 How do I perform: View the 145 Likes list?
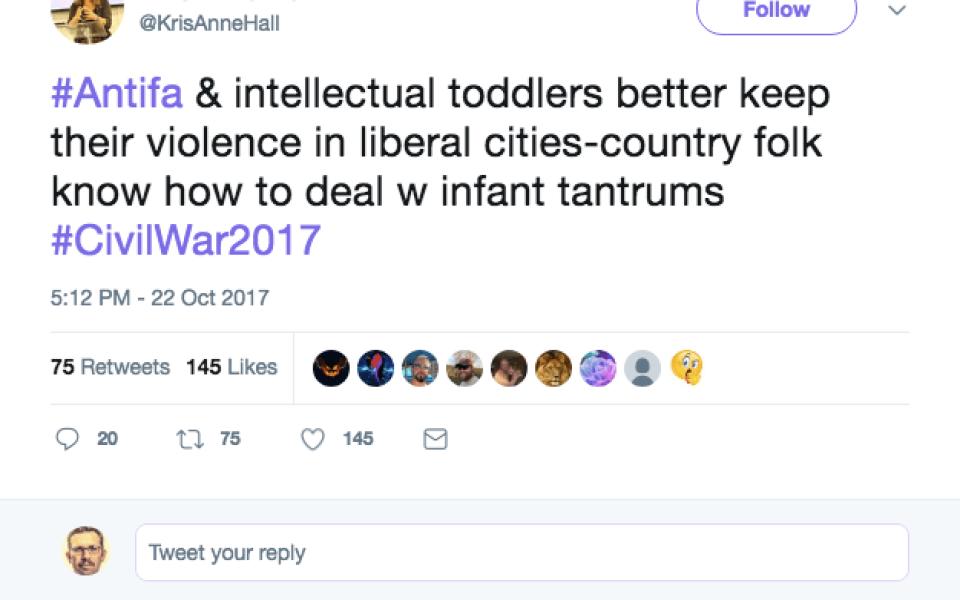click(x=231, y=367)
